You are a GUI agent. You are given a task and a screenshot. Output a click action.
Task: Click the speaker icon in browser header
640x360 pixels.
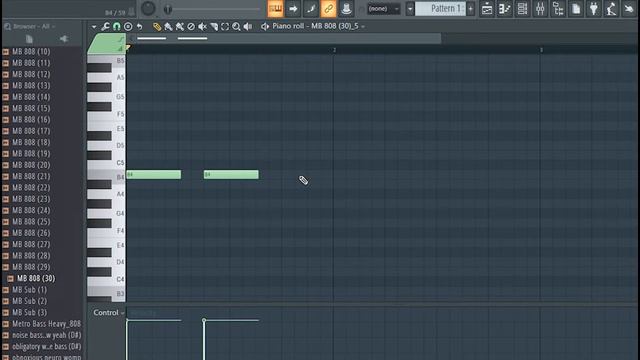click(x=64, y=39)
